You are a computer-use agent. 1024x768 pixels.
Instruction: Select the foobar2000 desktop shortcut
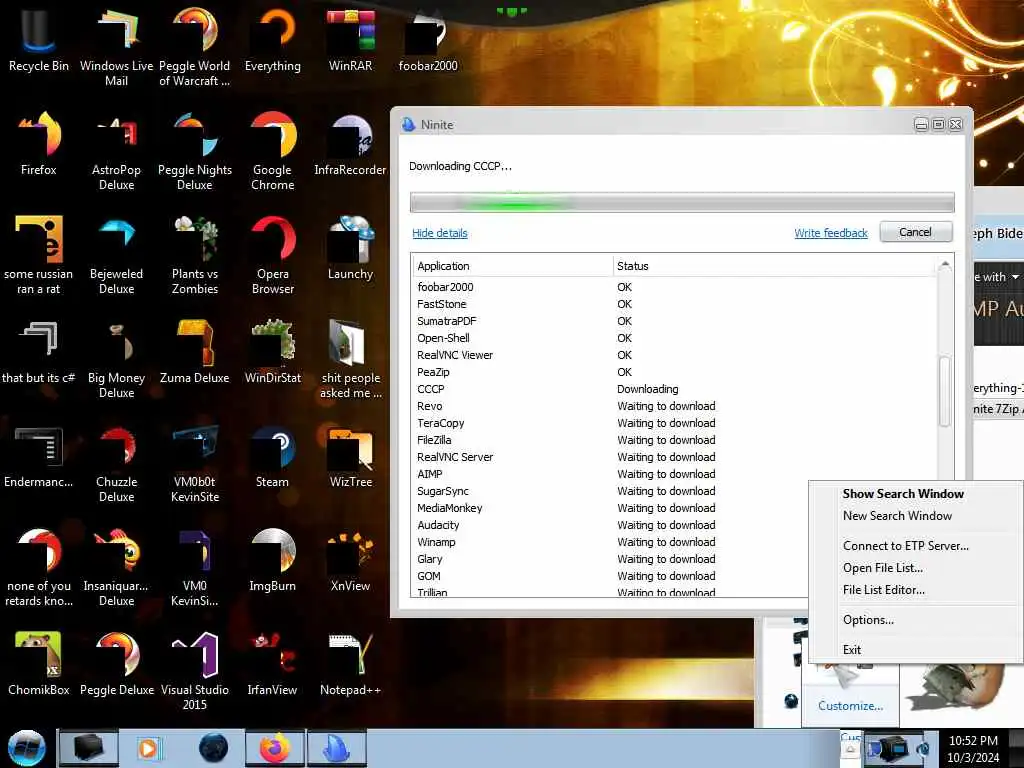428,40
